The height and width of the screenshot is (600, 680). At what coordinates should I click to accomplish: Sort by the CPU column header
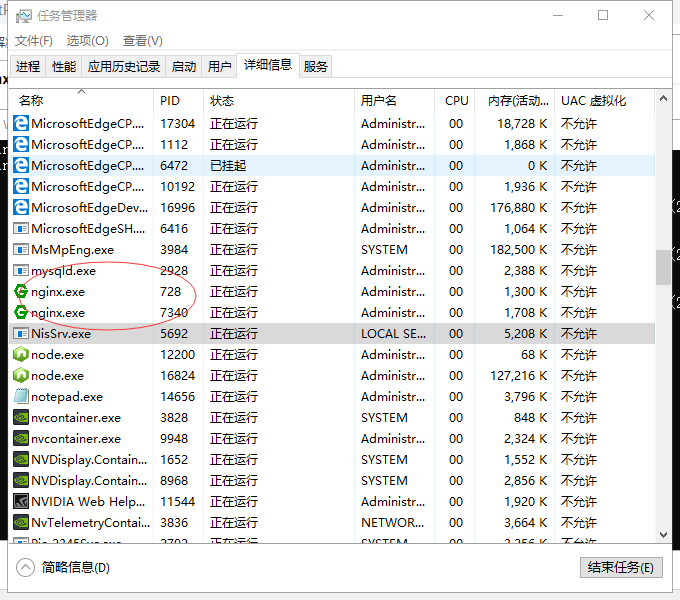pos(454,101)
